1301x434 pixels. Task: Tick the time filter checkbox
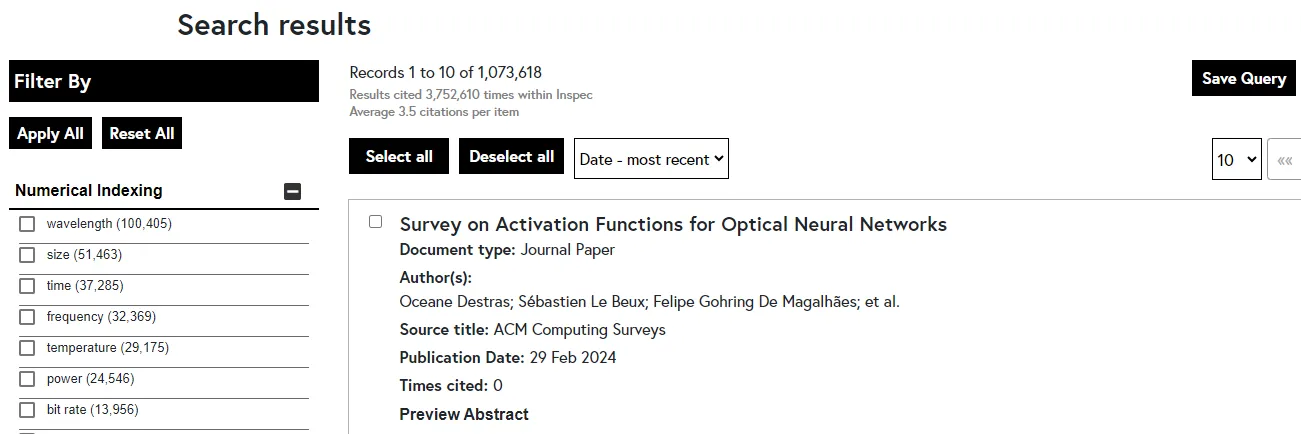tap(27, 286)
